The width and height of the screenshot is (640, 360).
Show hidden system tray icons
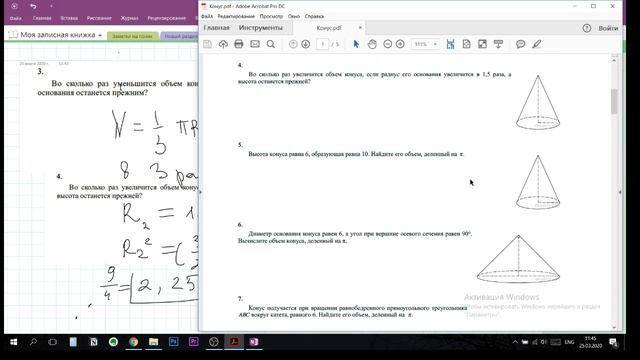[x=515, y=342]
